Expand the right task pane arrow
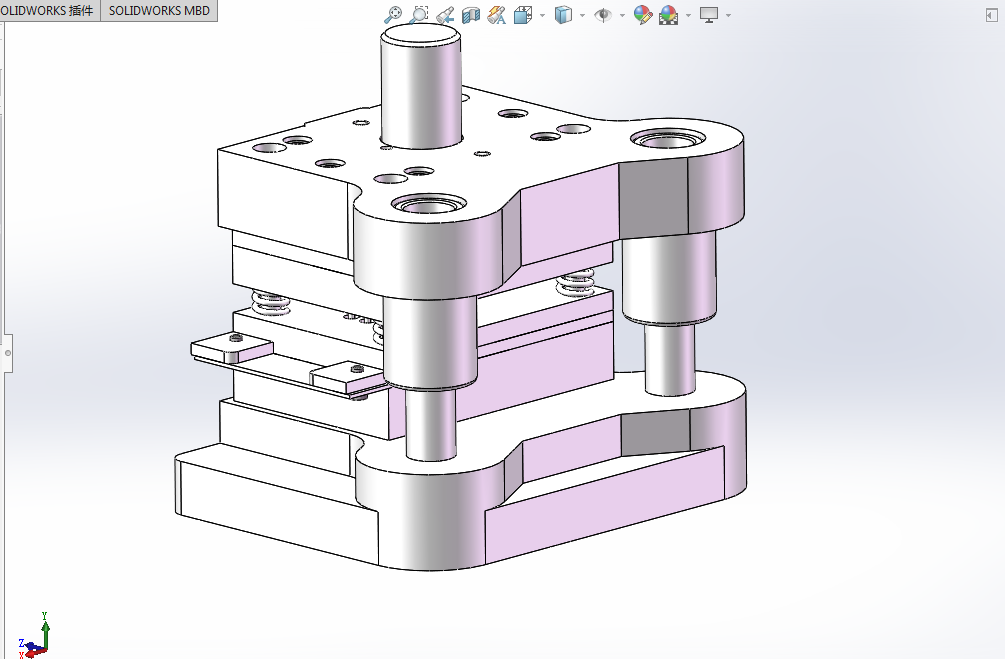1005x659 pixels. coord(992,15)
